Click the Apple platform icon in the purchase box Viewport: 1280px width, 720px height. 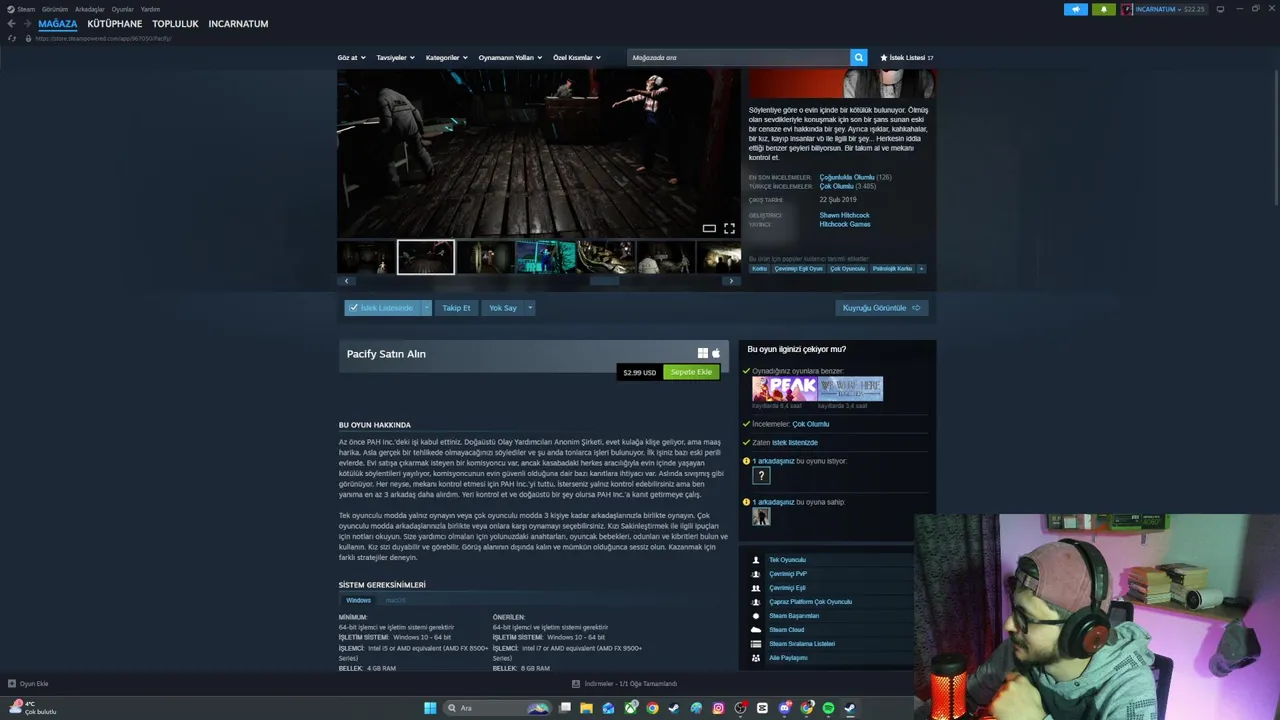click(716, 353)
